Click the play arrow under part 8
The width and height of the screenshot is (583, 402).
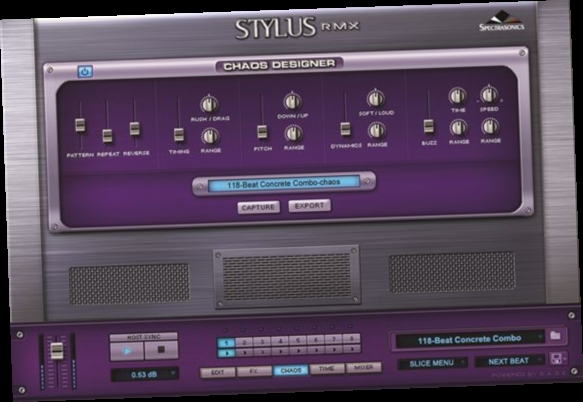[x=351, y=348]
